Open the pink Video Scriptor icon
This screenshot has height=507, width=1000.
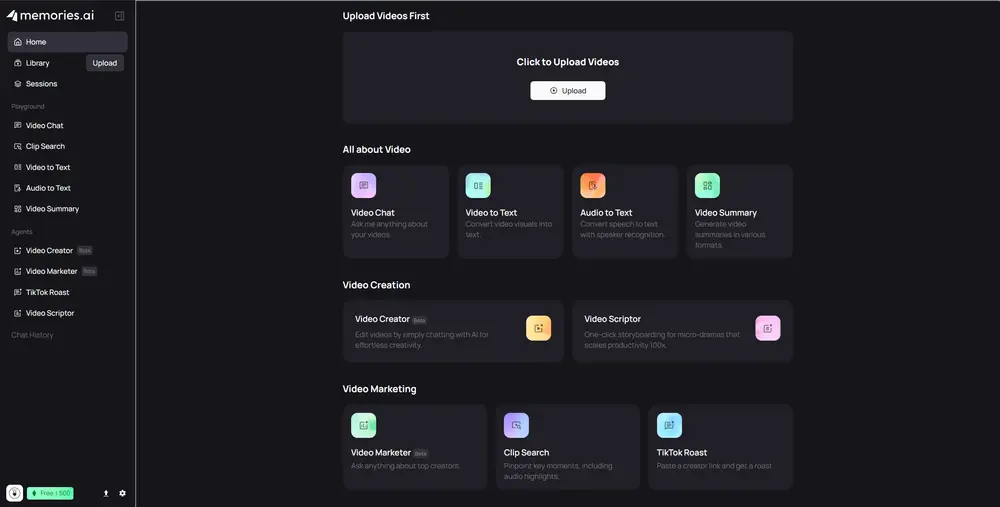tap(768, 328)
